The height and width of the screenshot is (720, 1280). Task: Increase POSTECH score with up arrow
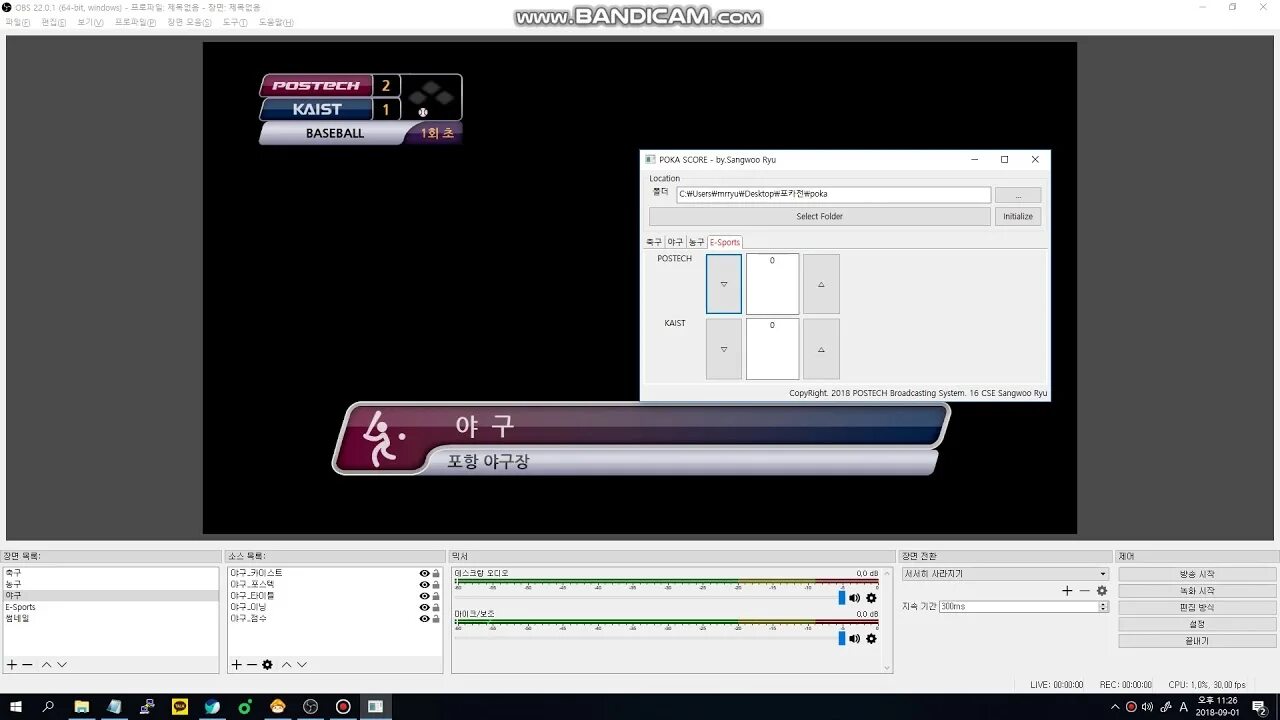(x=821, y=284)
